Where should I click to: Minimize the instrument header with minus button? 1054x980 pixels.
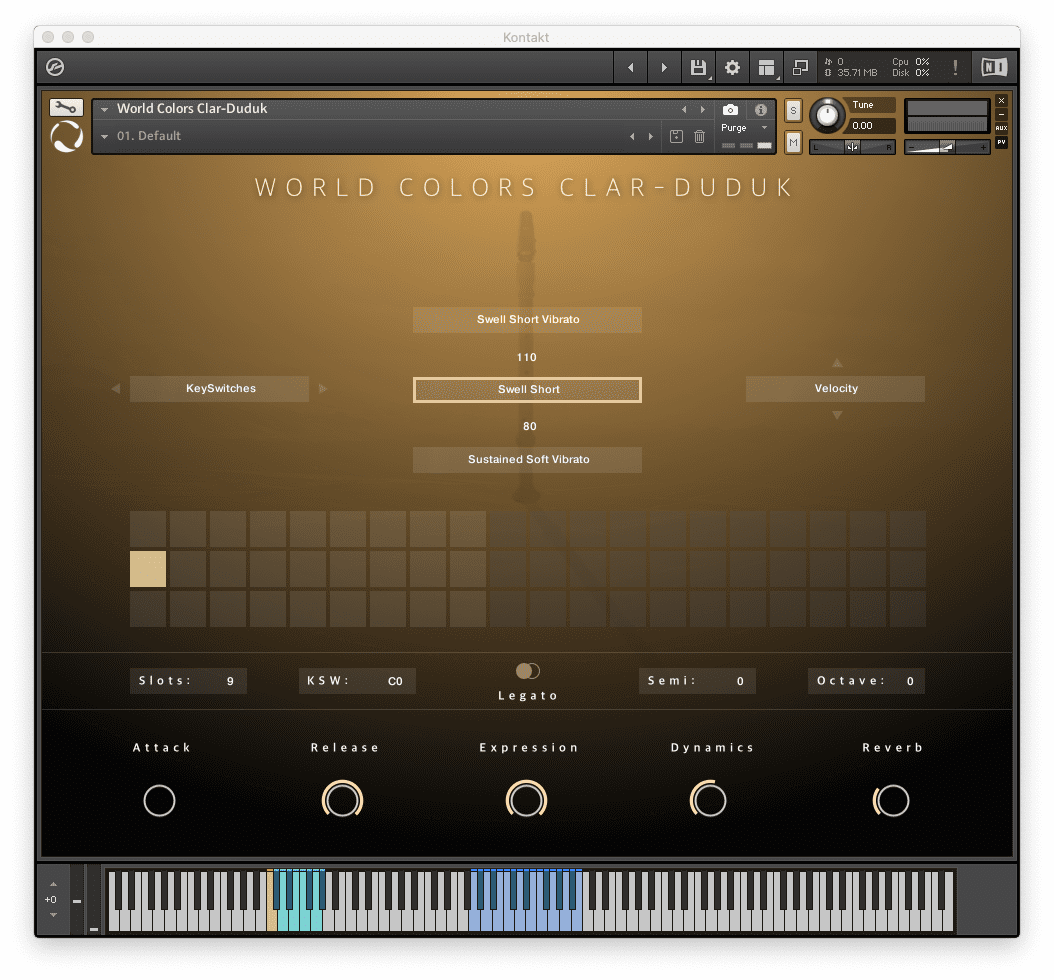[1002, 114]
